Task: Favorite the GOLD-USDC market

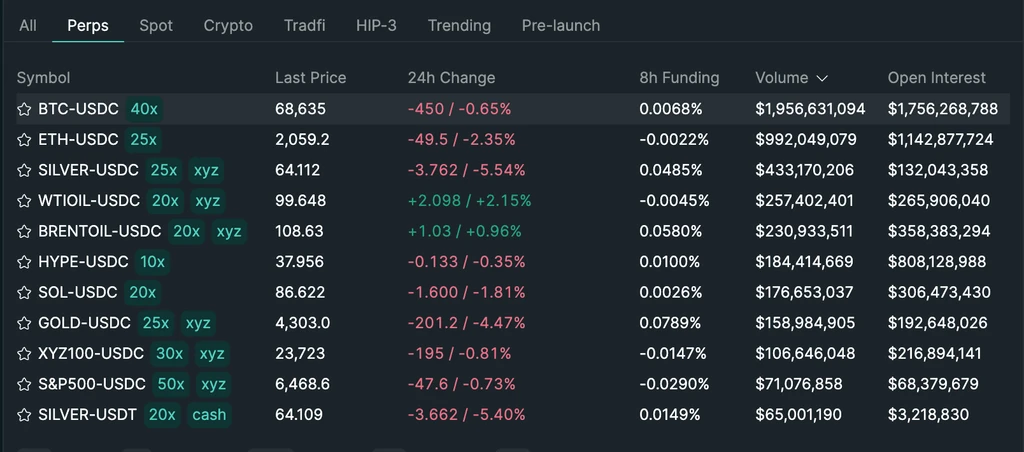Action: (24, 323)
